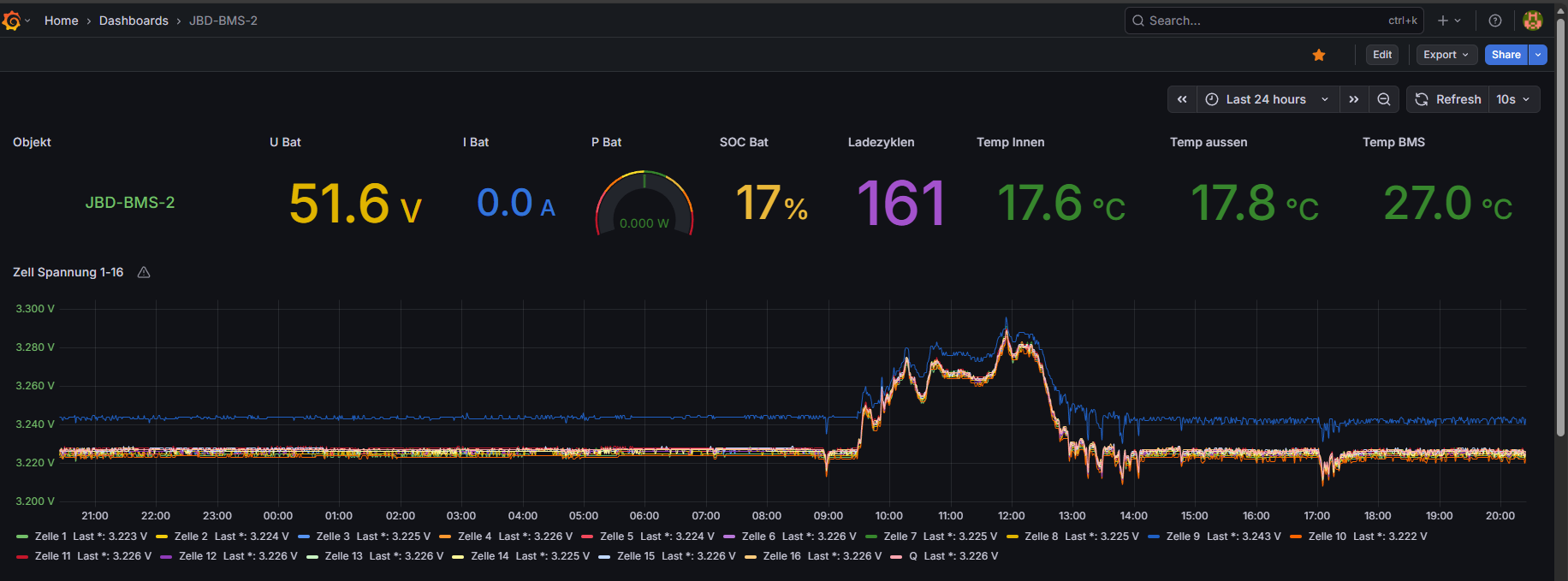Toggle Zelle 1 series visibility
The height and width of the screenshot is (581, 1568).
(x=50, y=537)
